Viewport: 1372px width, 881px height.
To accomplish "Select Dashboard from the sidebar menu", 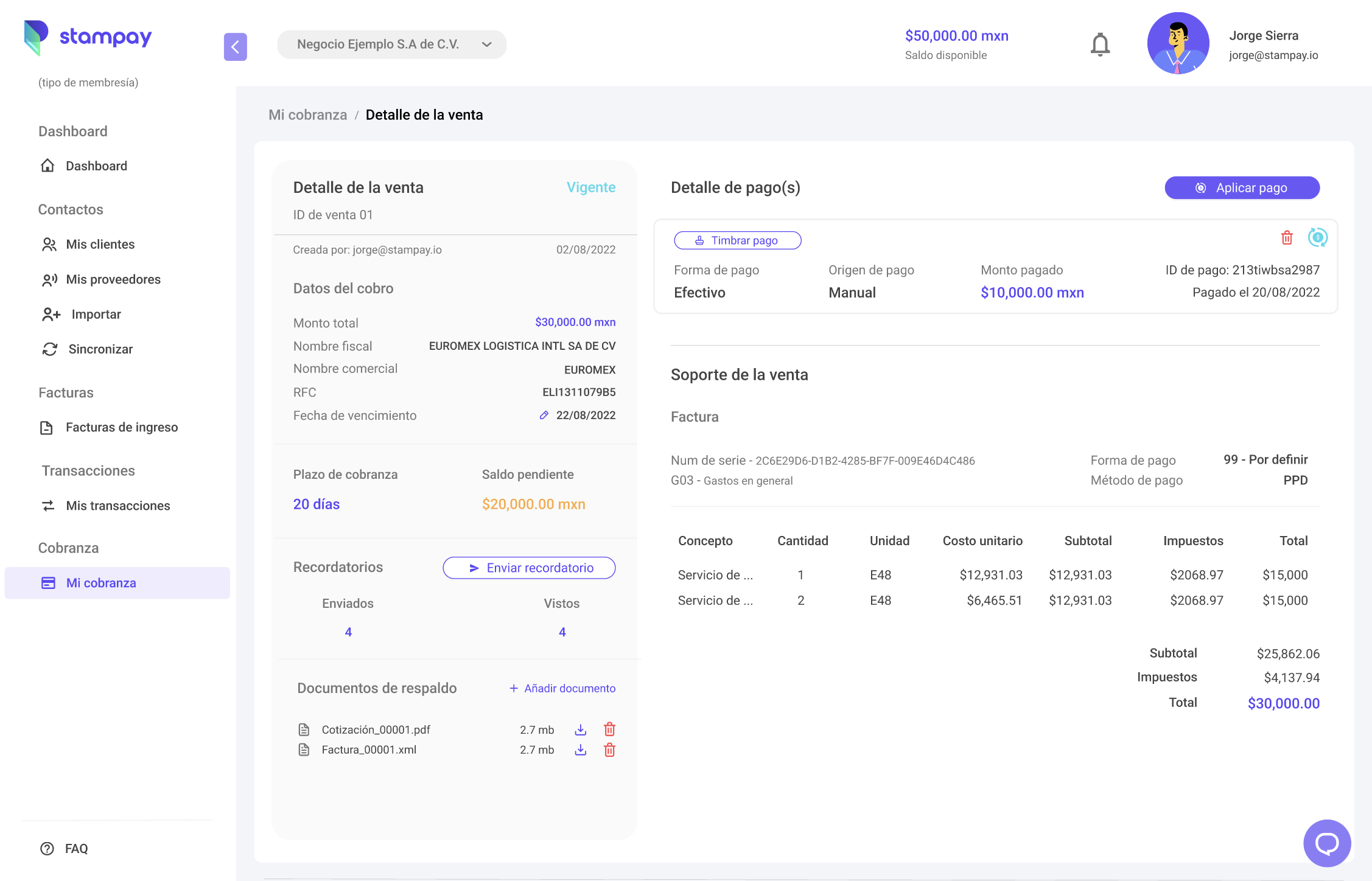I will point(96,165).
